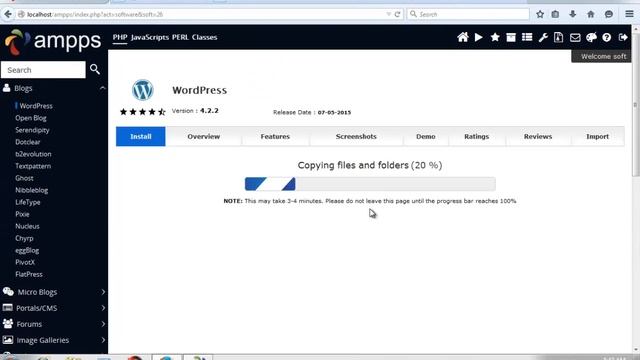Select the Classes menu
640x360 pixels.
point(204,37)
